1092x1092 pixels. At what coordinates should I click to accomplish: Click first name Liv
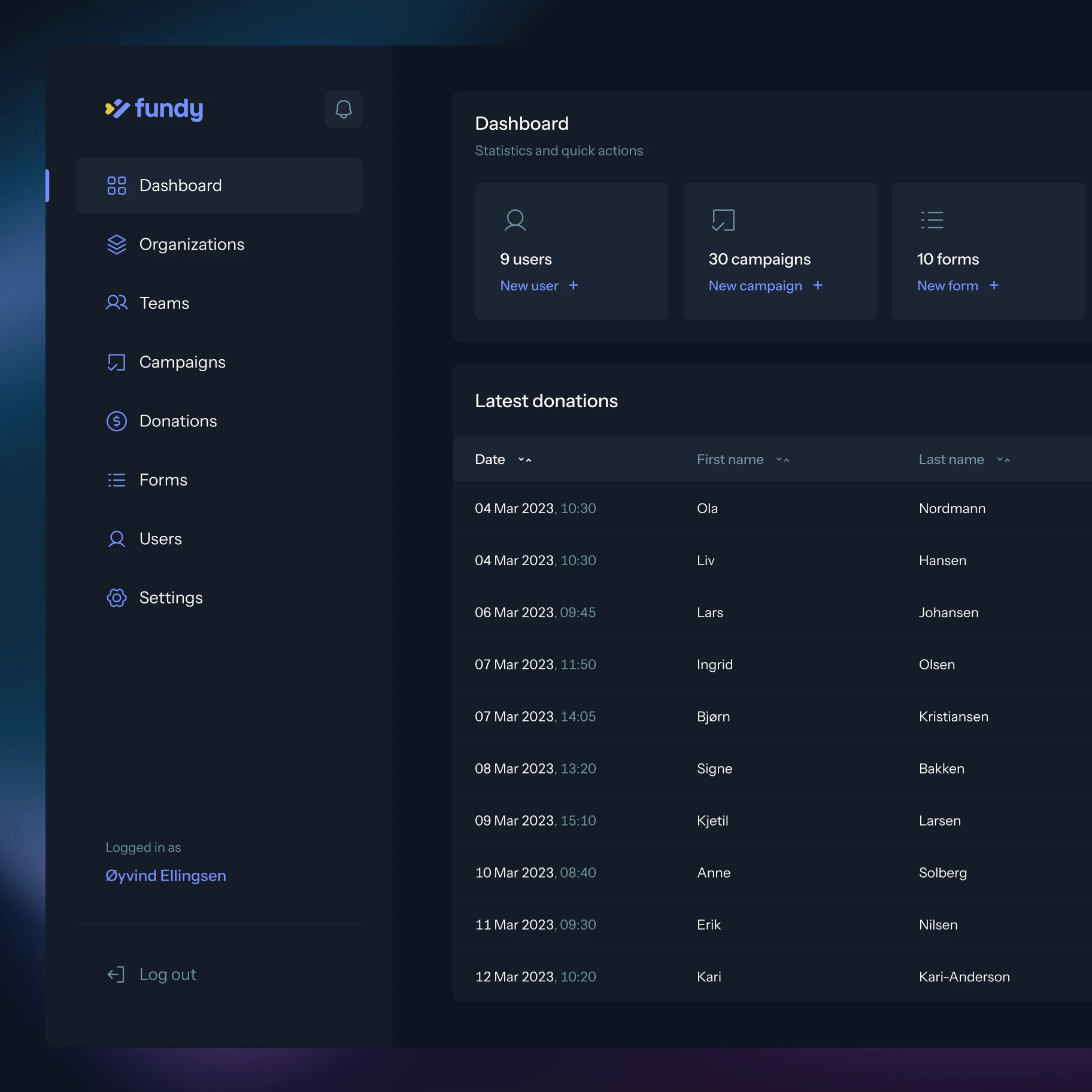pos(705,560)
